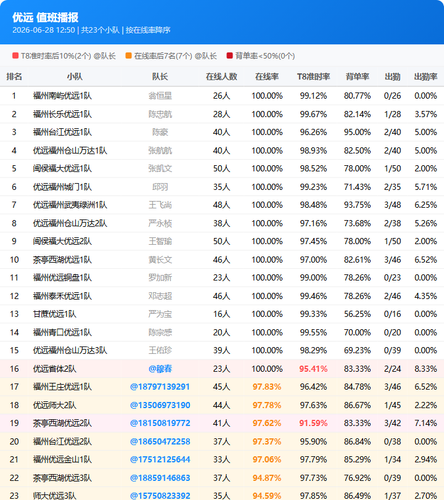444x500 pixels.
Task: Click the 背单率 value 95.00%
Action: [357, 132]
